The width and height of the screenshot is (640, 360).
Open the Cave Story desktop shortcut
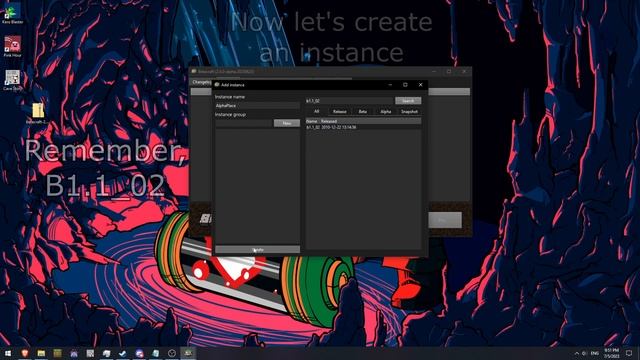12,80
